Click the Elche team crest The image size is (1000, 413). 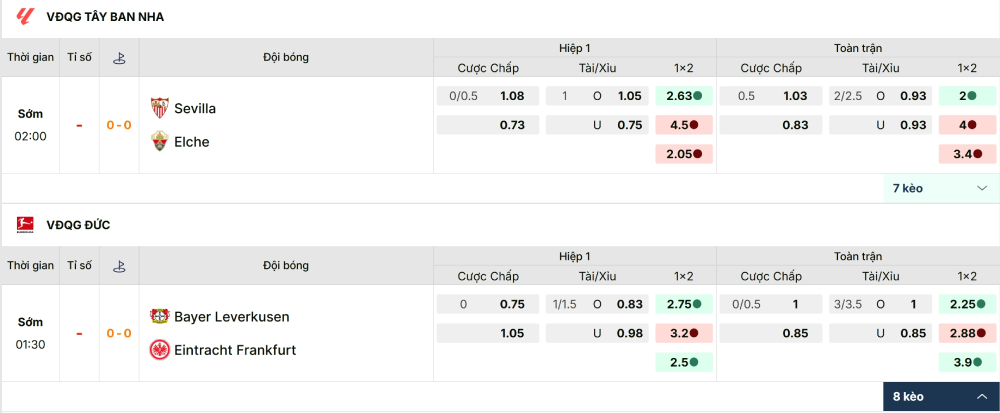coord(159,142)
